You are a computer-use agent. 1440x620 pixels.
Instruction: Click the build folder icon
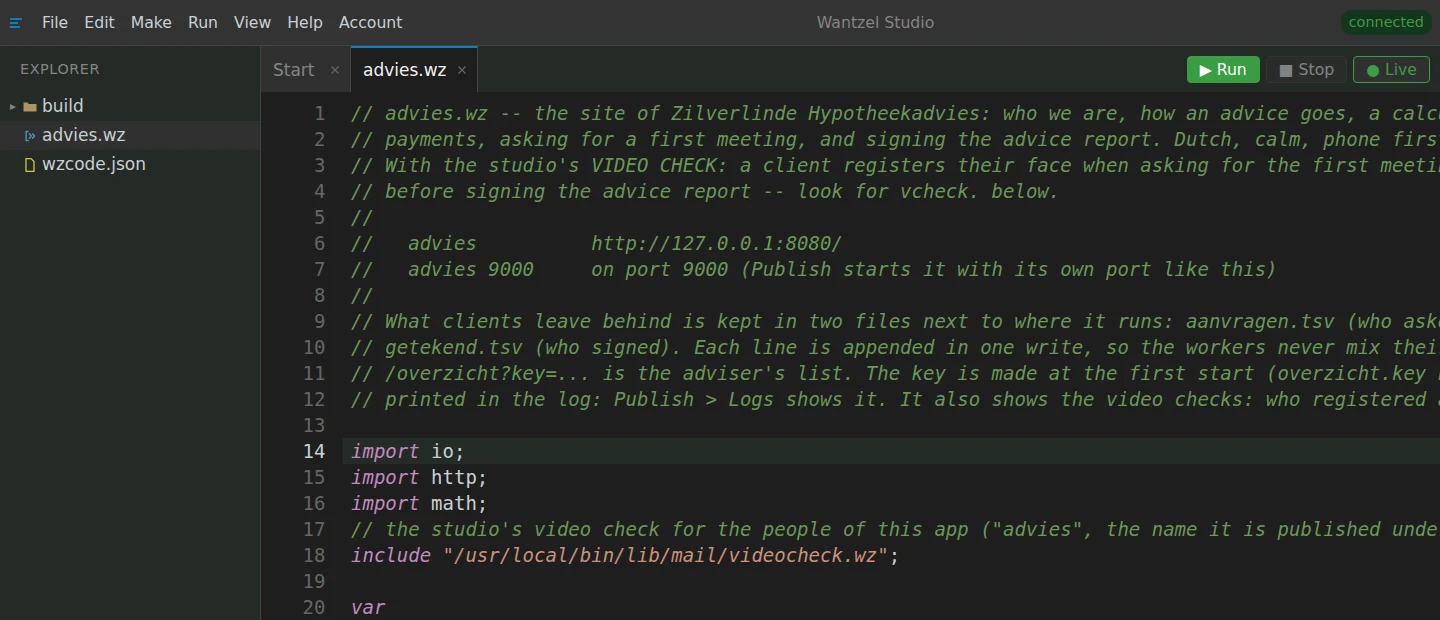(x=30, y=106)
